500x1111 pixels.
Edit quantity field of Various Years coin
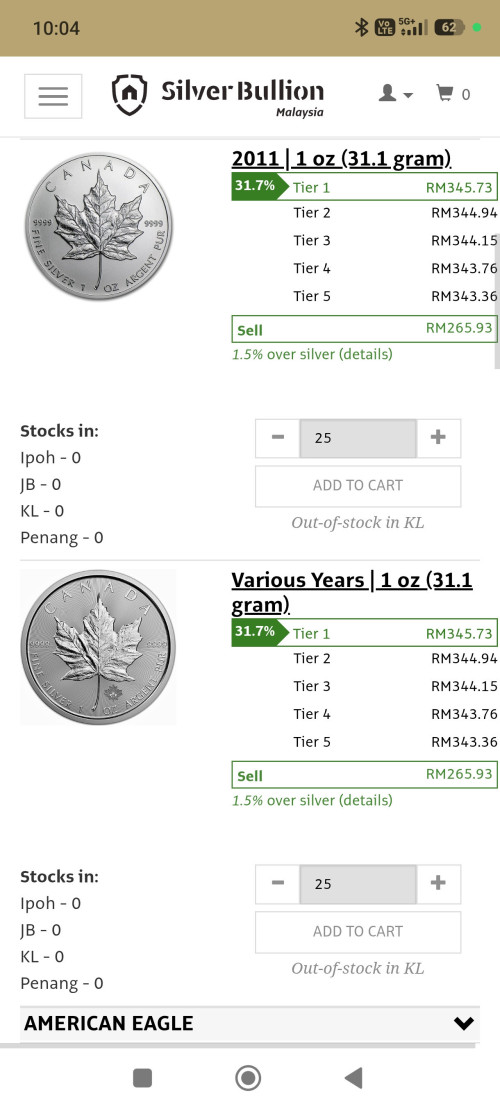pyautogui.click(x=358, y=884)
